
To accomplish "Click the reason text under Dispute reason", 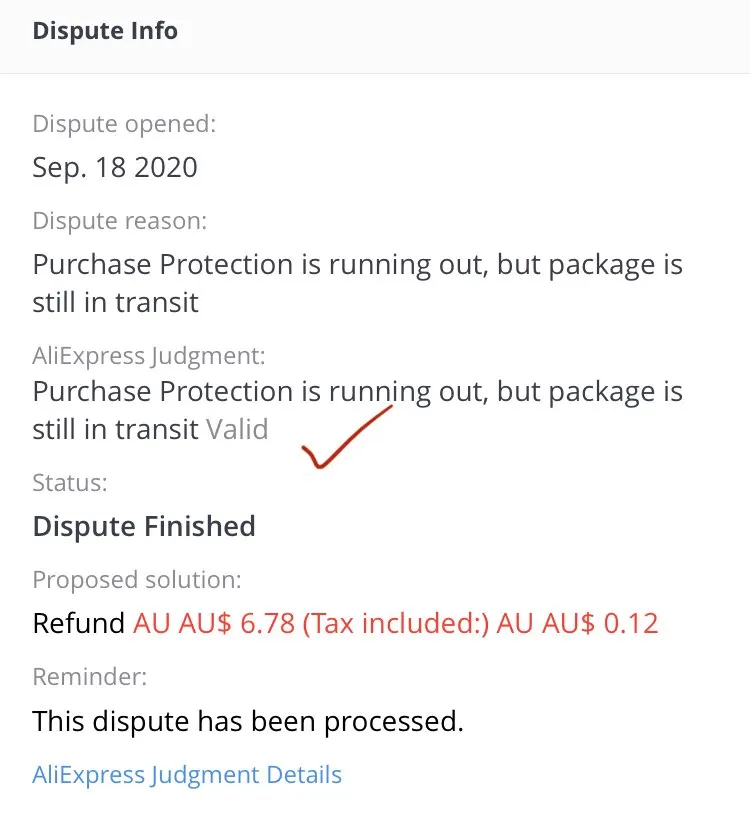I will [x=357, y=283].
